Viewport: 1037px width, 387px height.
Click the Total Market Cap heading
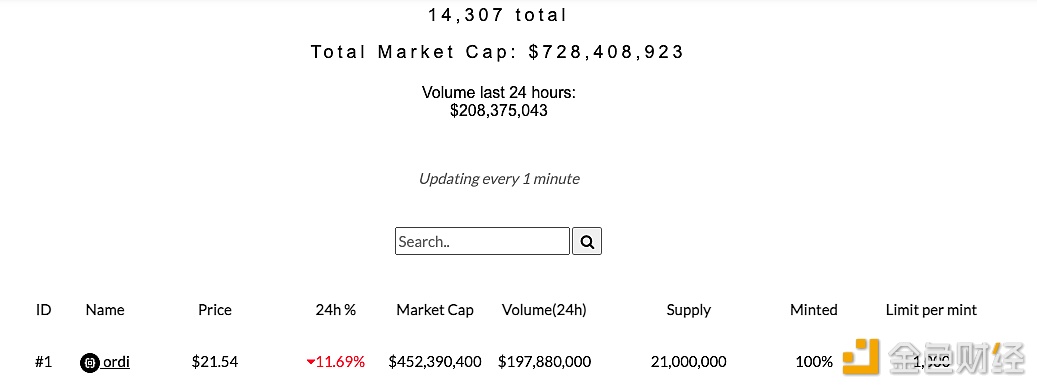pyautogui.click(x=498, y=52)
